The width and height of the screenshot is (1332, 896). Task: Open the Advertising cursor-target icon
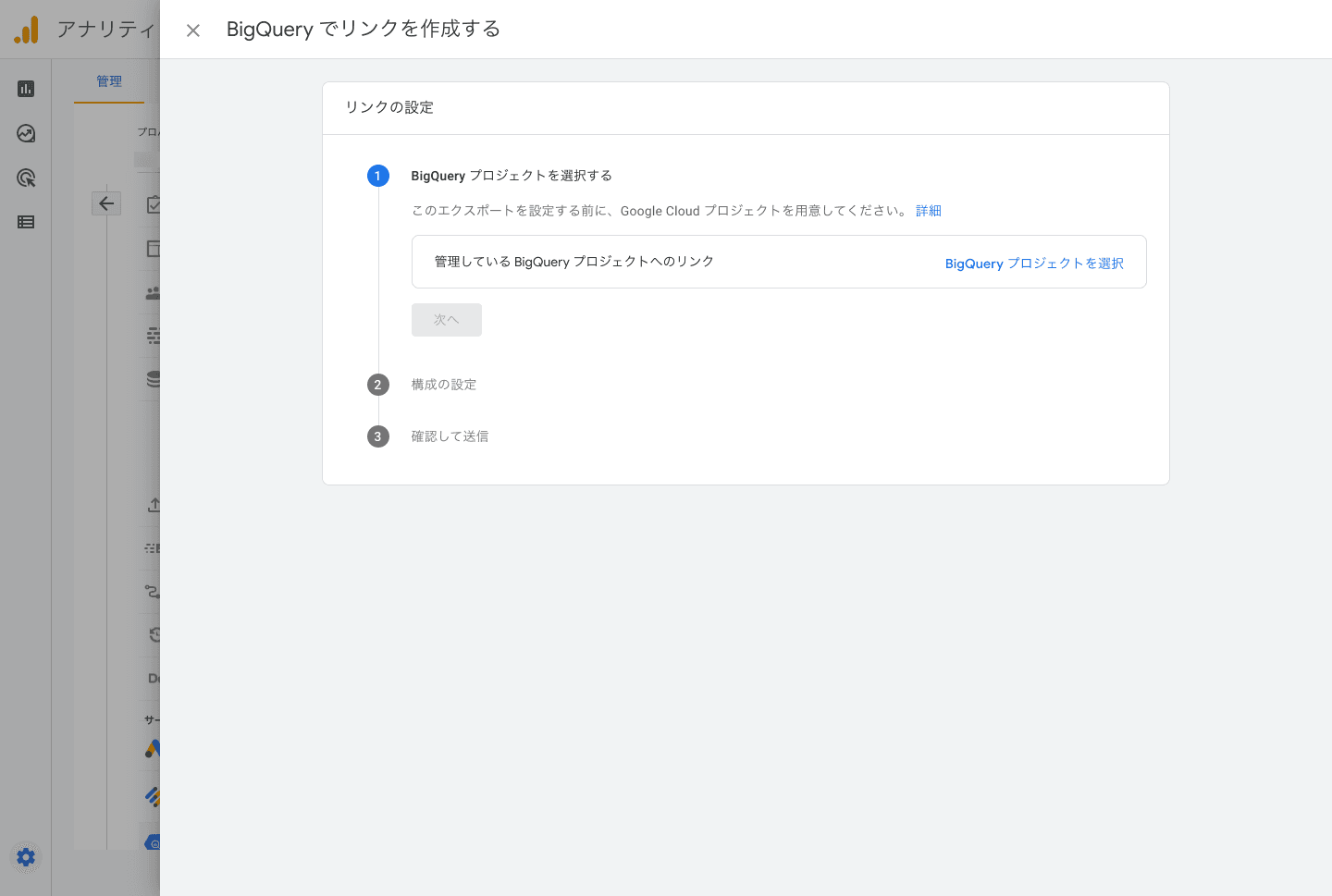click(26, 178)
